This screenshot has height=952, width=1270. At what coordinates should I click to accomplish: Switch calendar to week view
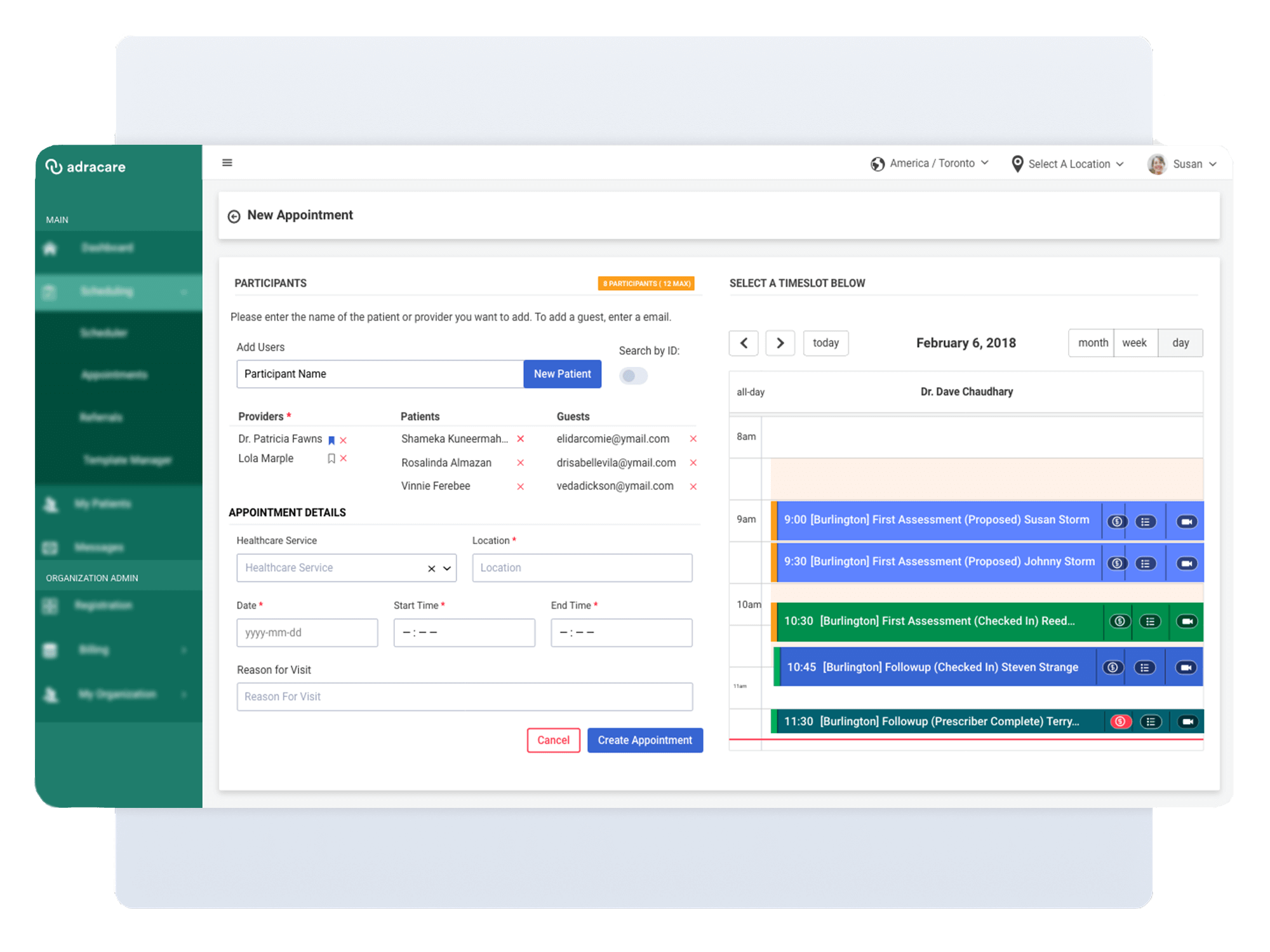pyautogui.click(x=1134, y=343)
